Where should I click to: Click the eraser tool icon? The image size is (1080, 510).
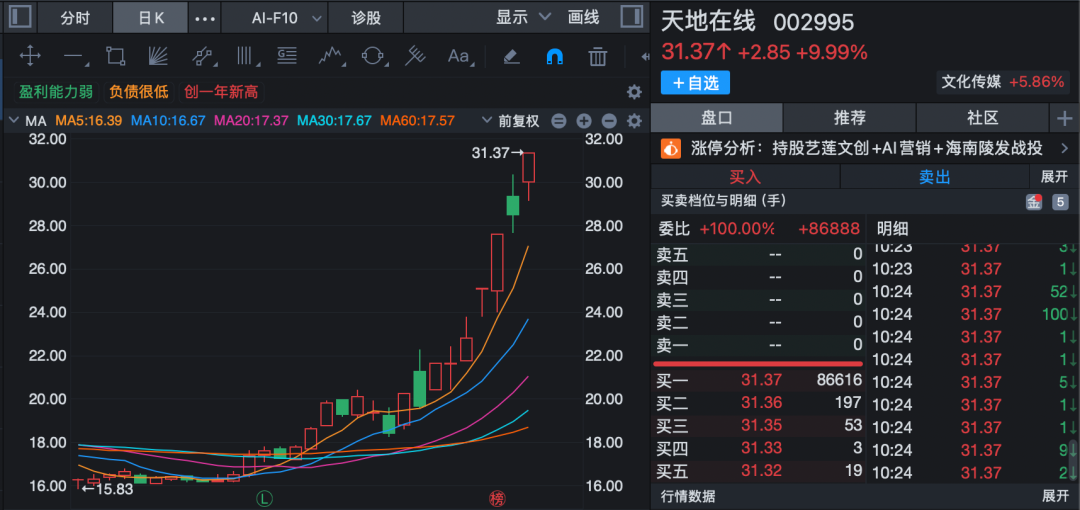tap(510, 56)
